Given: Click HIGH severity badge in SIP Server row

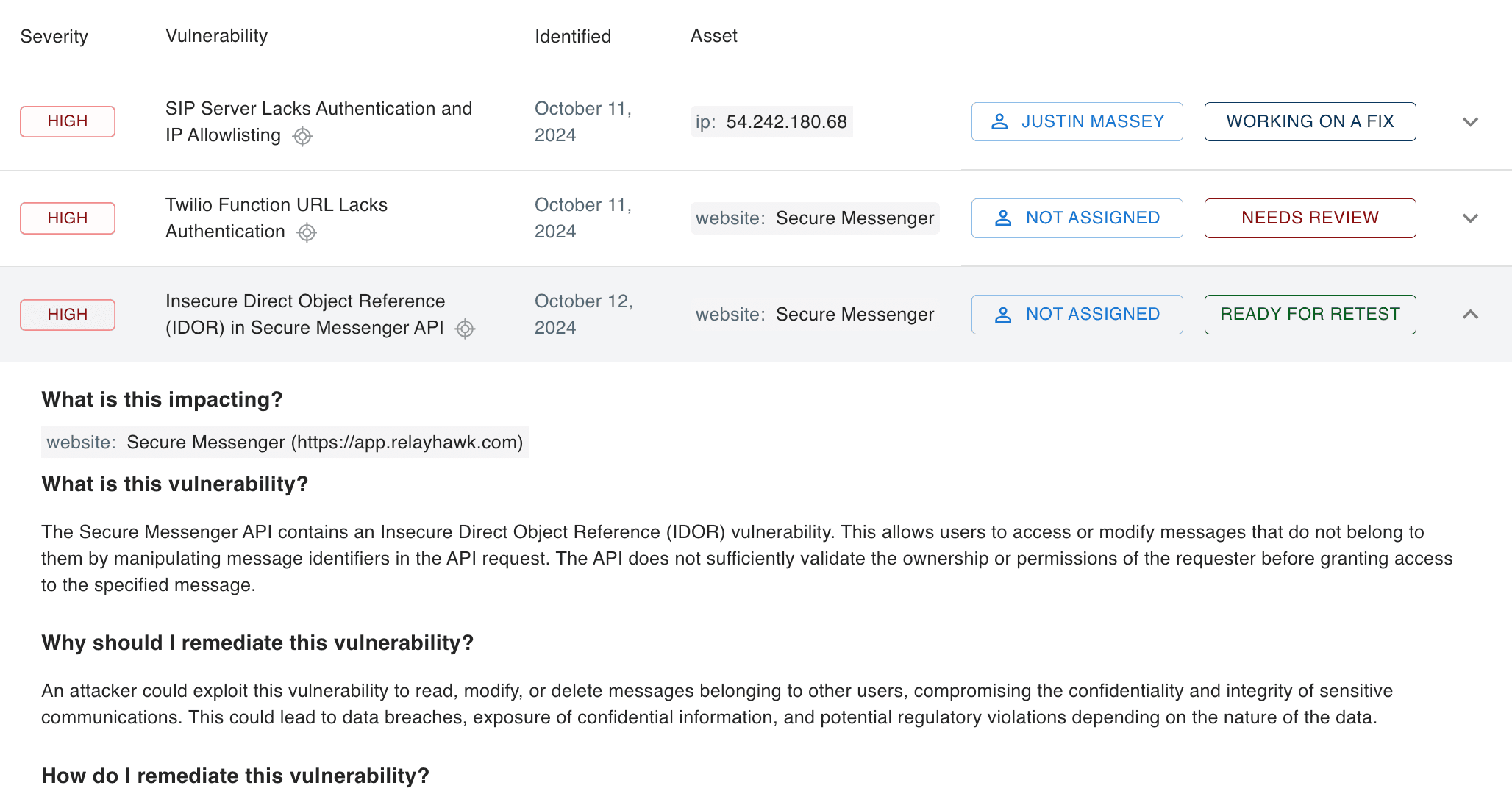Looking at the screenshot, I should (68, 121).
